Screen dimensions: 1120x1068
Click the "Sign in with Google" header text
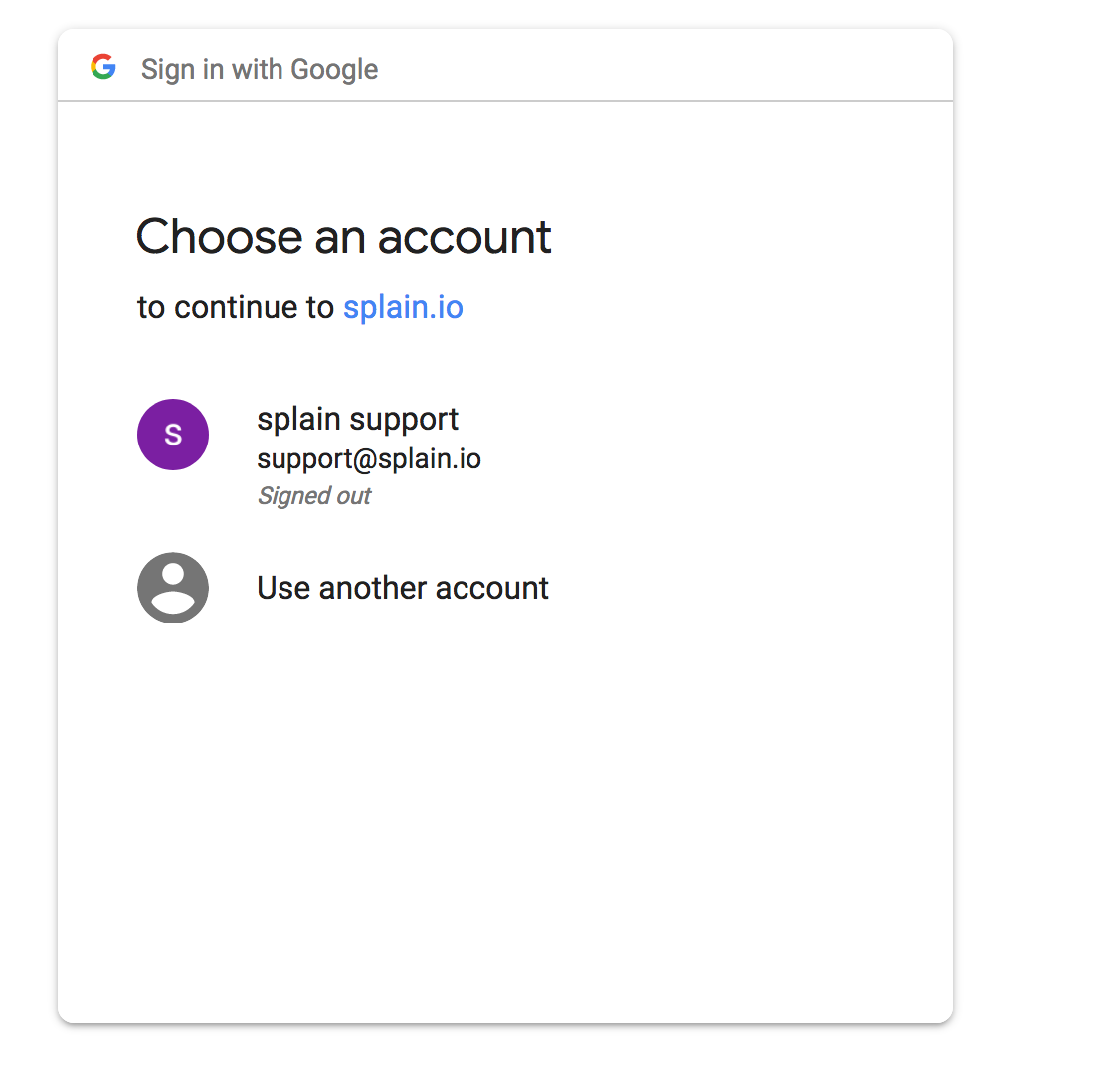tap(260, 69)
